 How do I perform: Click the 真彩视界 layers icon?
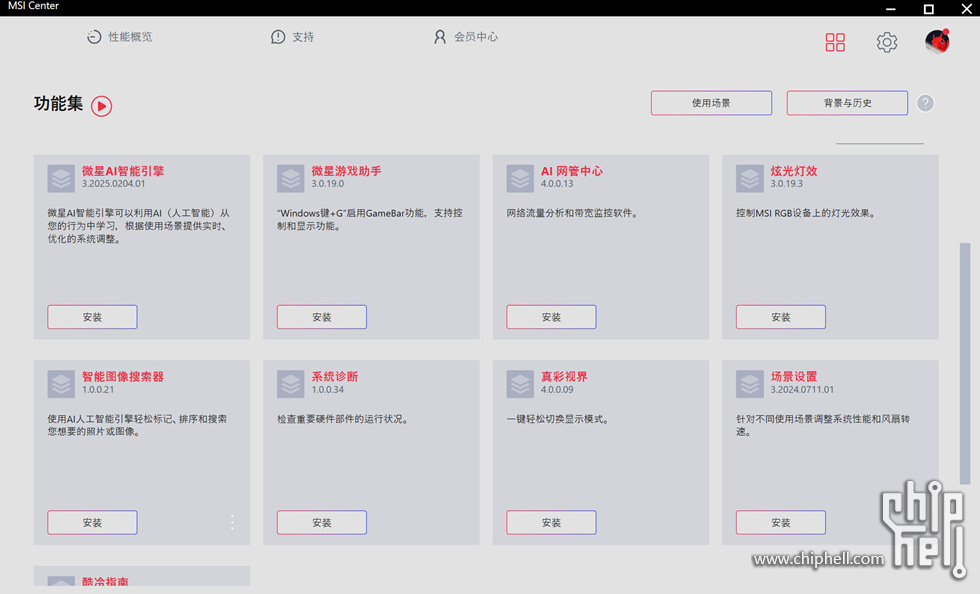point(520,385)
